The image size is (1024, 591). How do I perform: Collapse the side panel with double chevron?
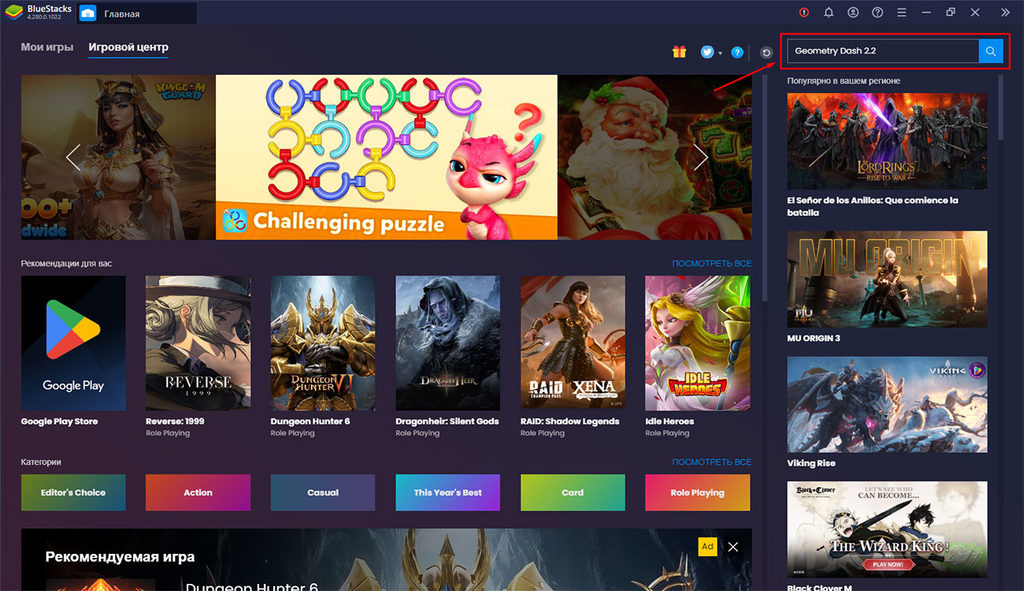pyautogui.click(x=1005, y=12)
